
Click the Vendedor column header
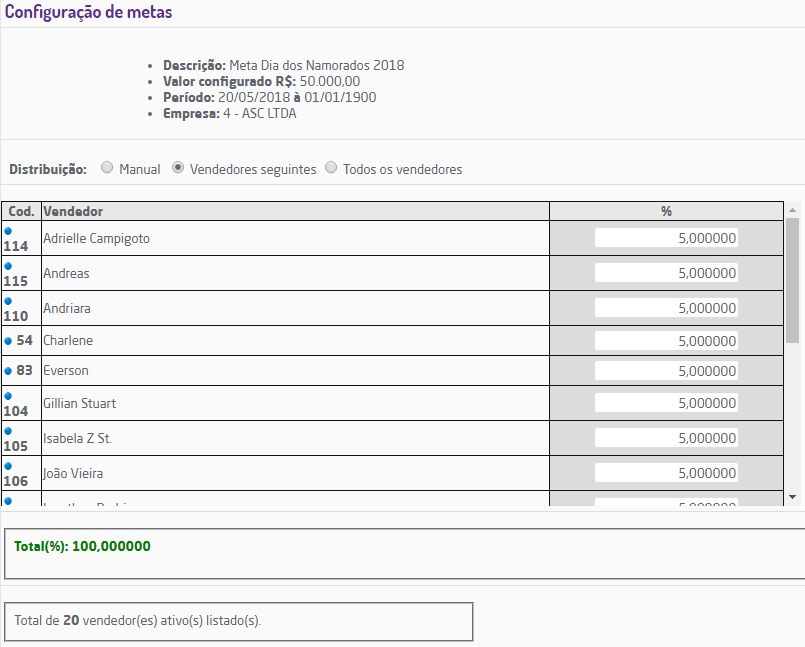[x=295, y=211]
